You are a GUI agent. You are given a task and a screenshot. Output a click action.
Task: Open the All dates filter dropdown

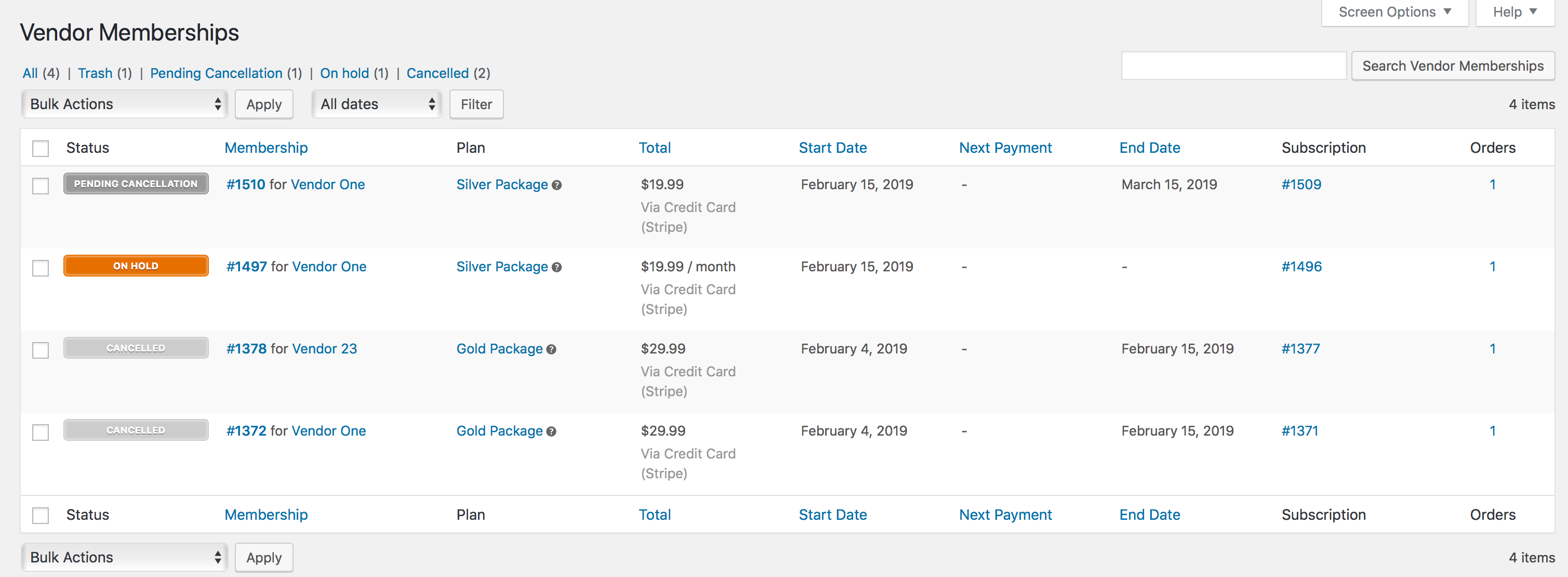[x=377, y=104]
